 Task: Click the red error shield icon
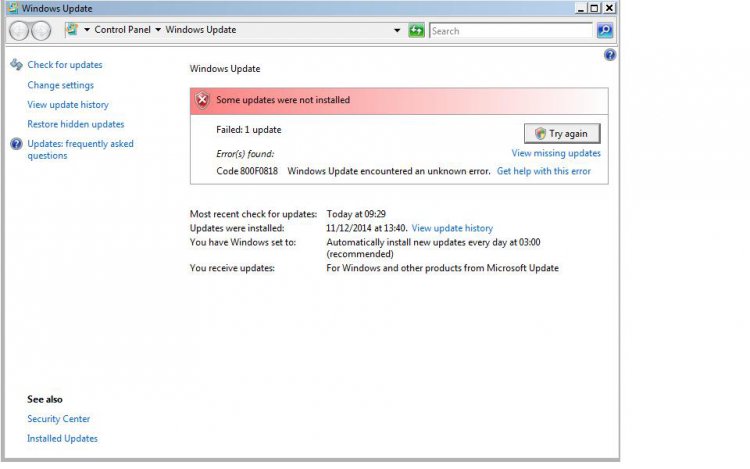[202, 100]
